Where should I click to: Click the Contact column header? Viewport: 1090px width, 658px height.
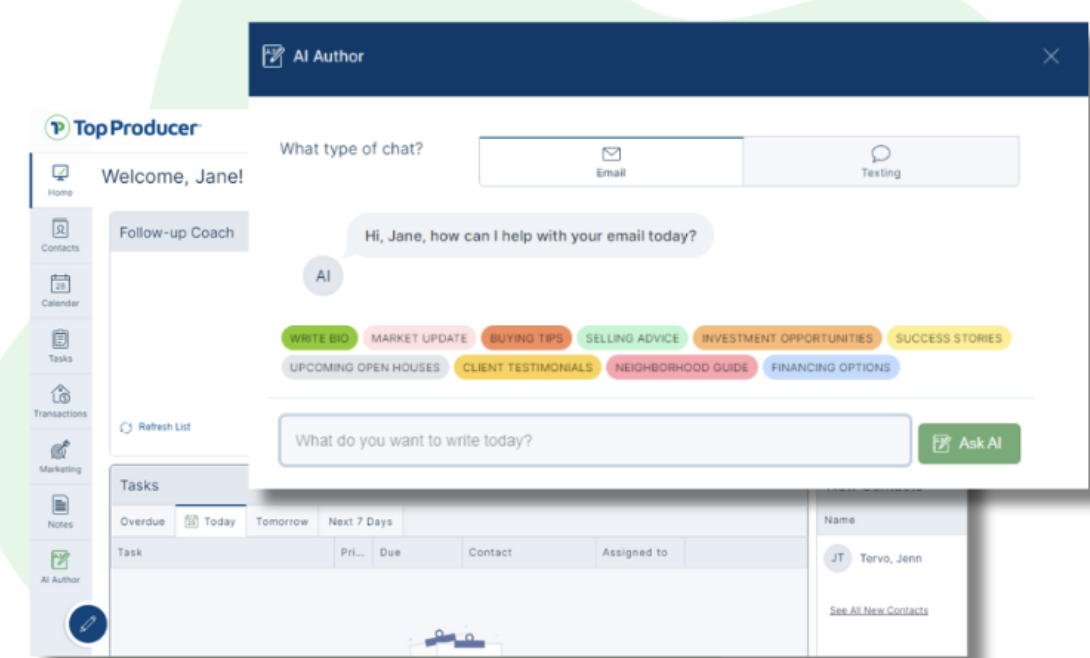528,552
